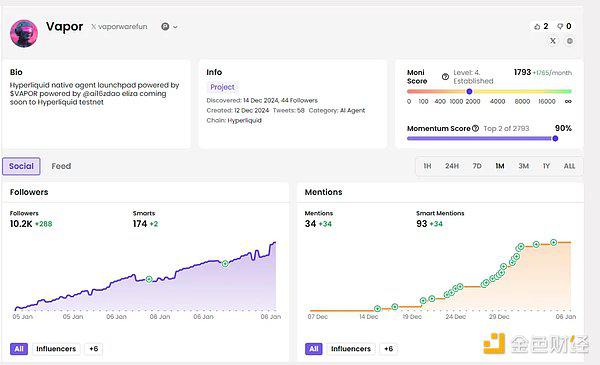Screen dimensions: 600x365
Task: Click Influencers filter under Followers chart
Action: tap(56, 349)
